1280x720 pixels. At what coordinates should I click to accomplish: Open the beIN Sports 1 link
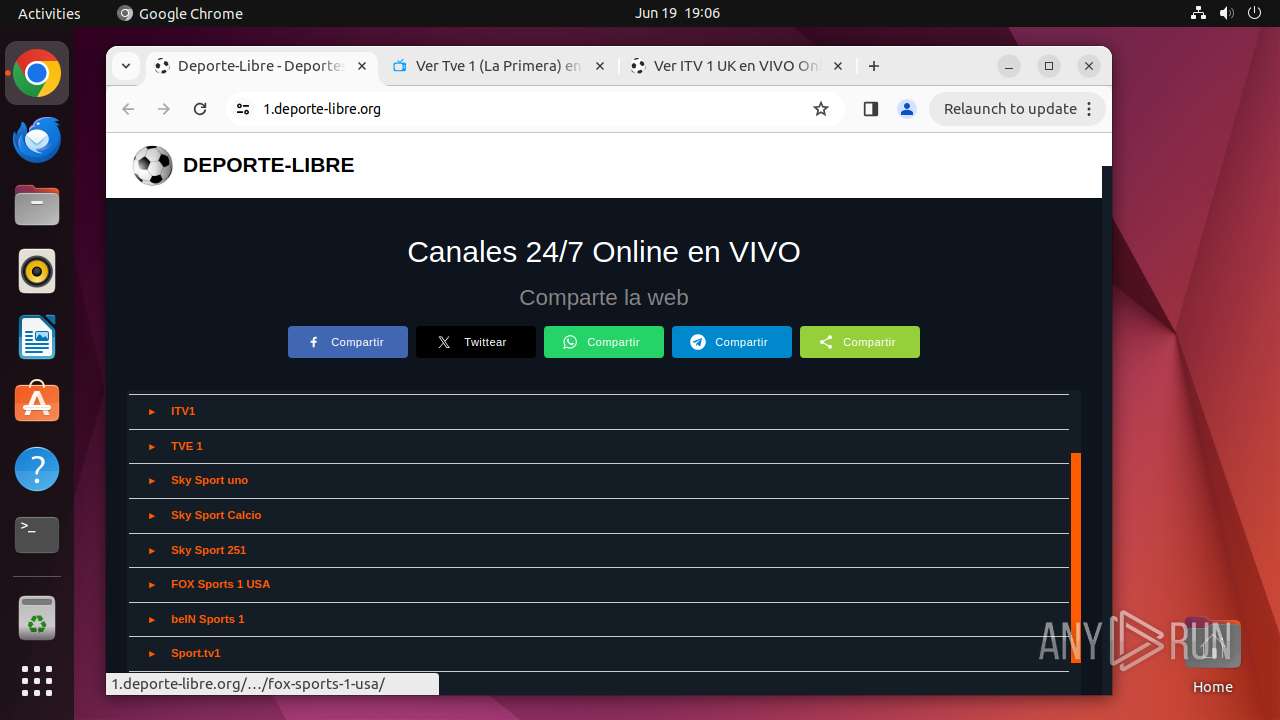click(x=207, y=619)
